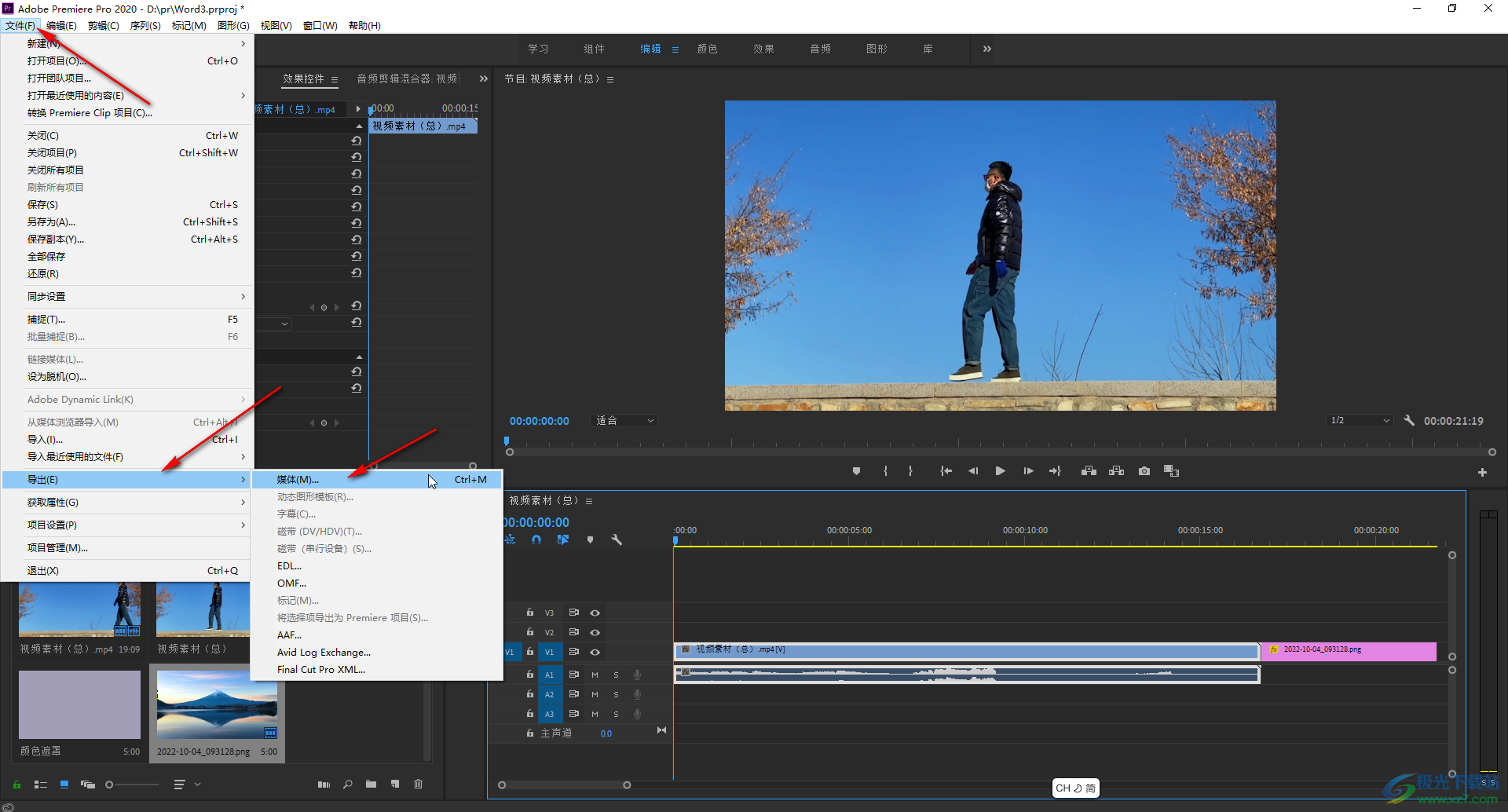Choose Final Cut Pro XML export
The height and width of the screenshot is (812, 1508).
[x=377, y=670]
